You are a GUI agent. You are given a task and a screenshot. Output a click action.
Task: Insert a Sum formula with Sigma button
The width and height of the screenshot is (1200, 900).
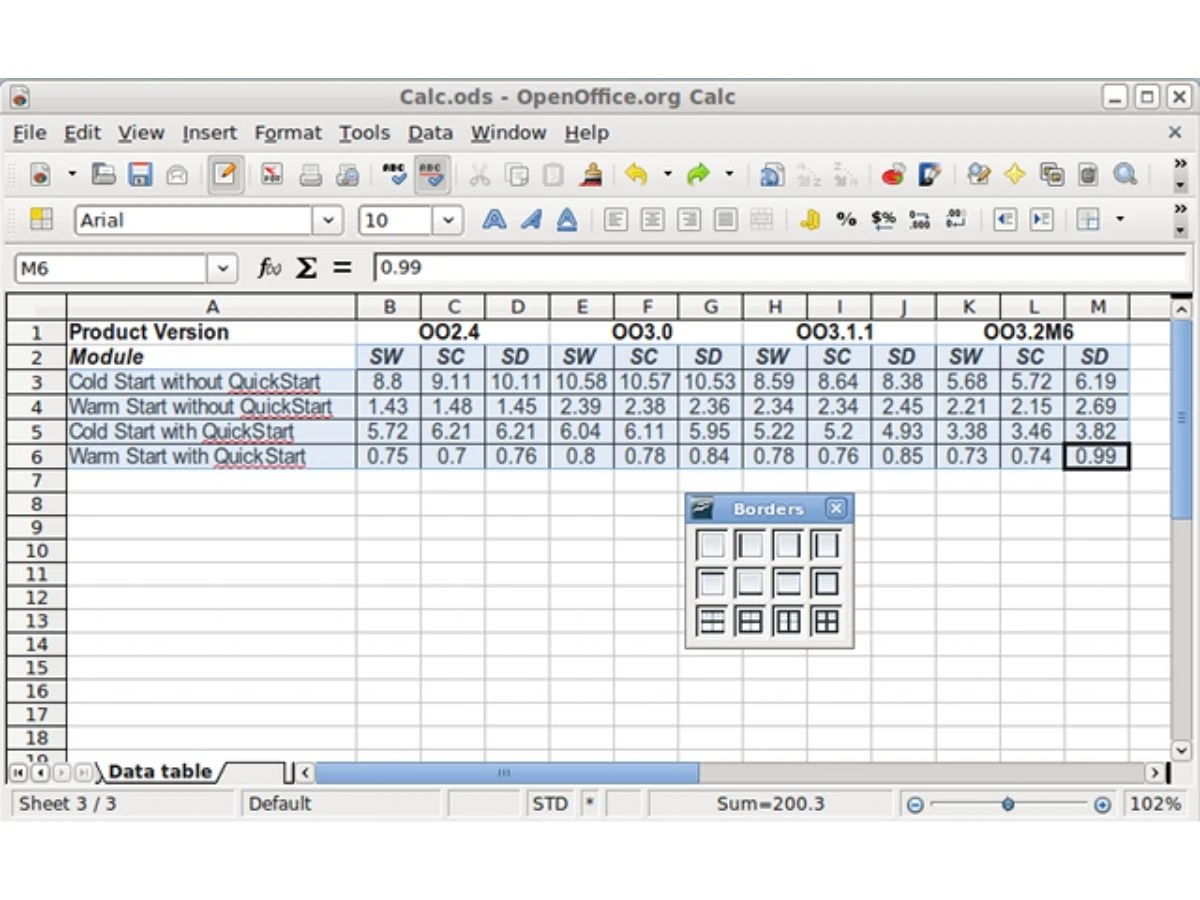click(x=306, y=268)
